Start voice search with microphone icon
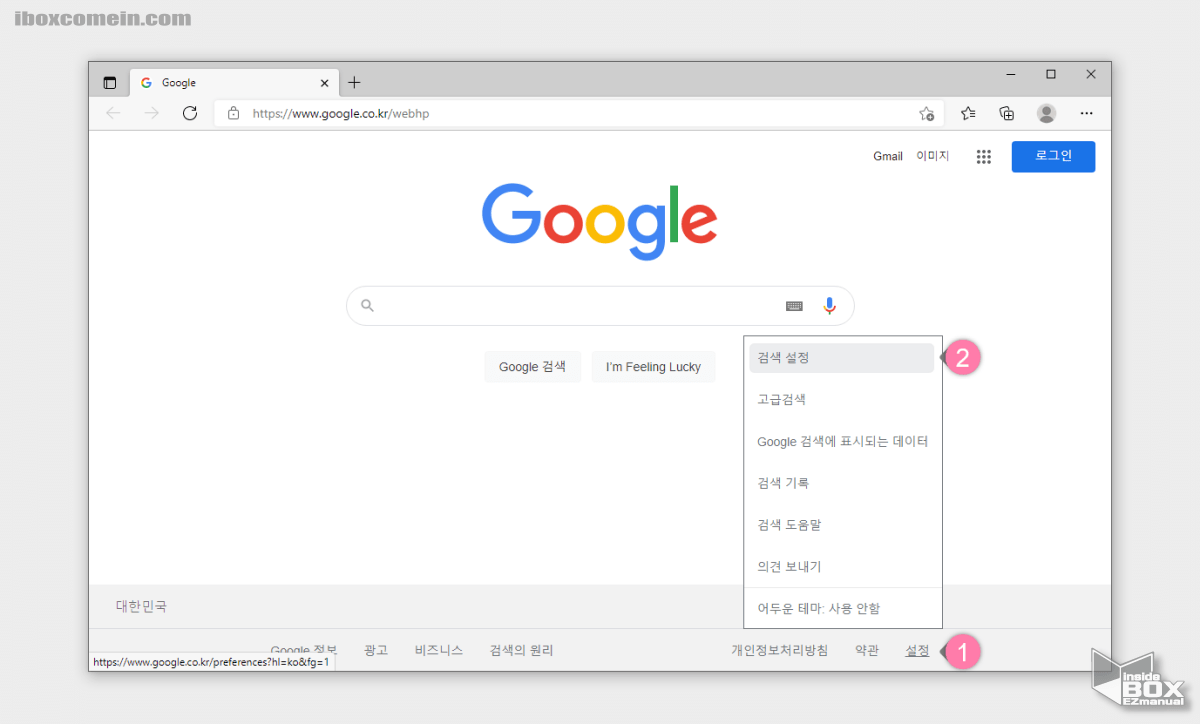 pos(829,306)
